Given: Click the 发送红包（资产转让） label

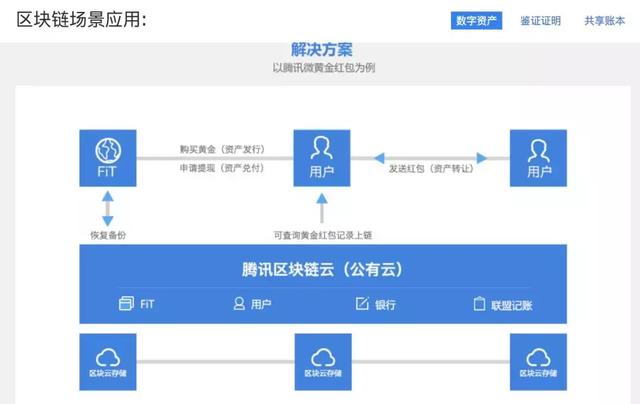Looking at the screenshot, I should (x=431, y=169).
